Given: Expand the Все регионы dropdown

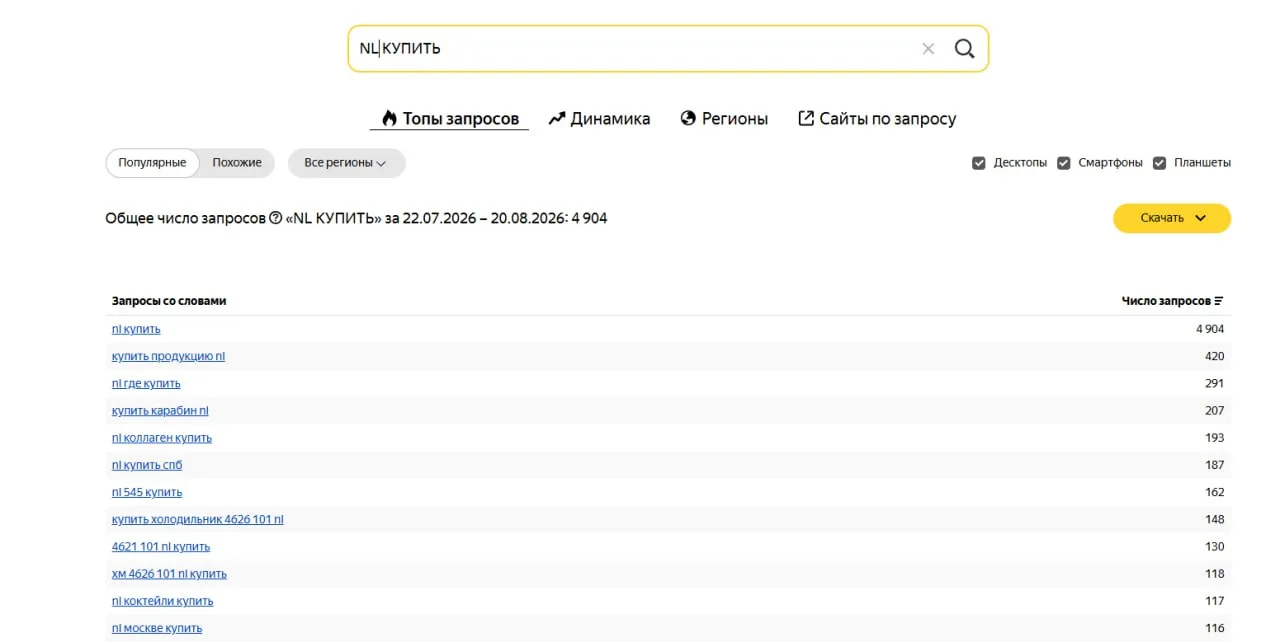Looking at the screenshot, I should pyautogui.click(x=346, y=163).
